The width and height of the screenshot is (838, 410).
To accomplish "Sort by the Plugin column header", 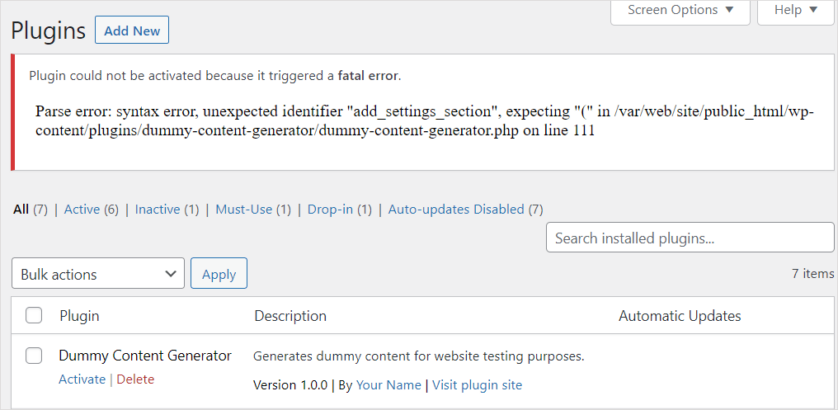I will pos(79,316).
